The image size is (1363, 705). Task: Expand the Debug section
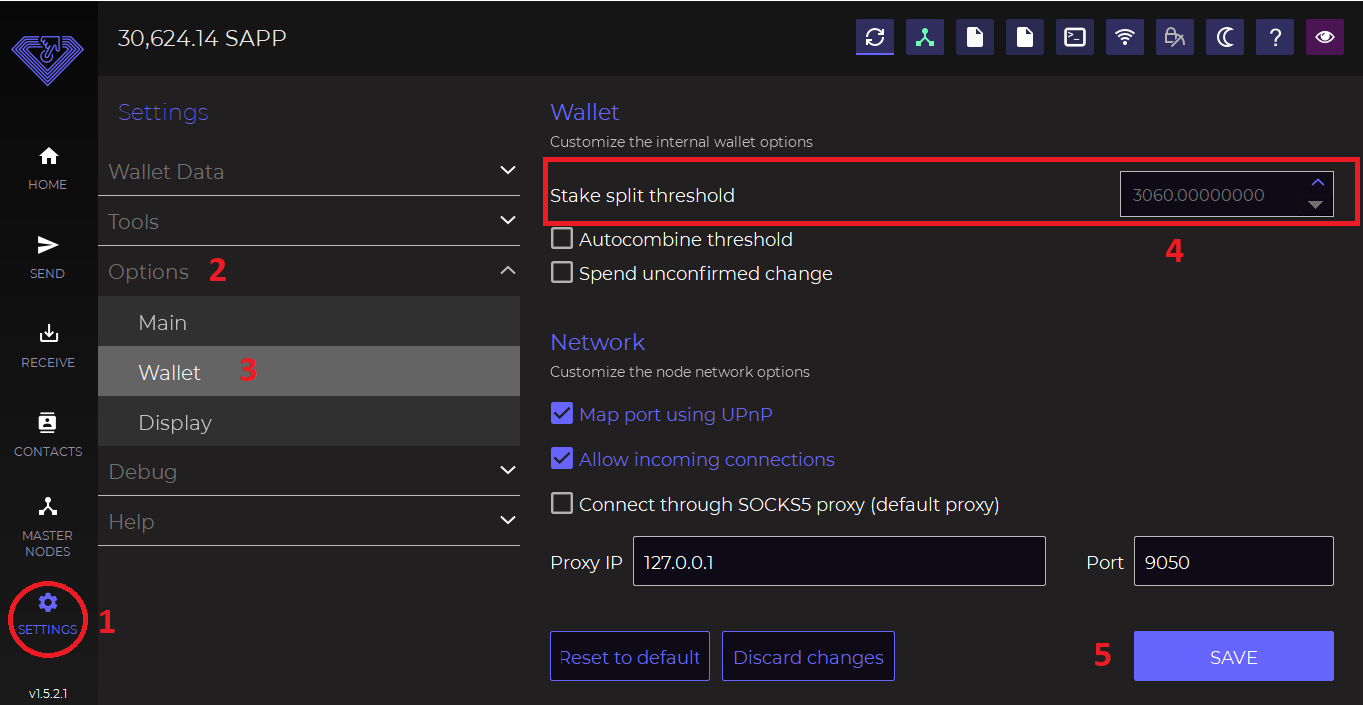click(x=309, y=471)
